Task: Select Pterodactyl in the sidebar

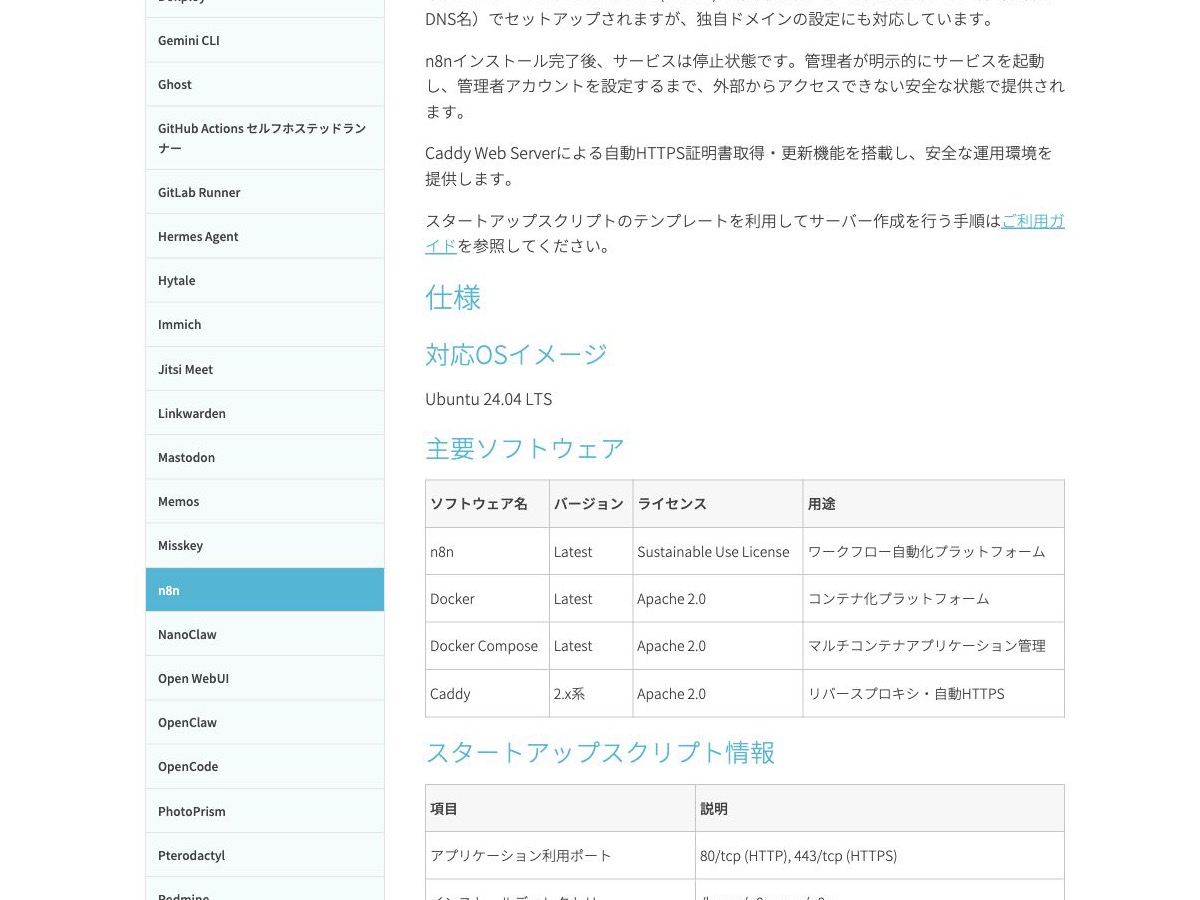Action: pyautogui.click(x=265, y=855)
